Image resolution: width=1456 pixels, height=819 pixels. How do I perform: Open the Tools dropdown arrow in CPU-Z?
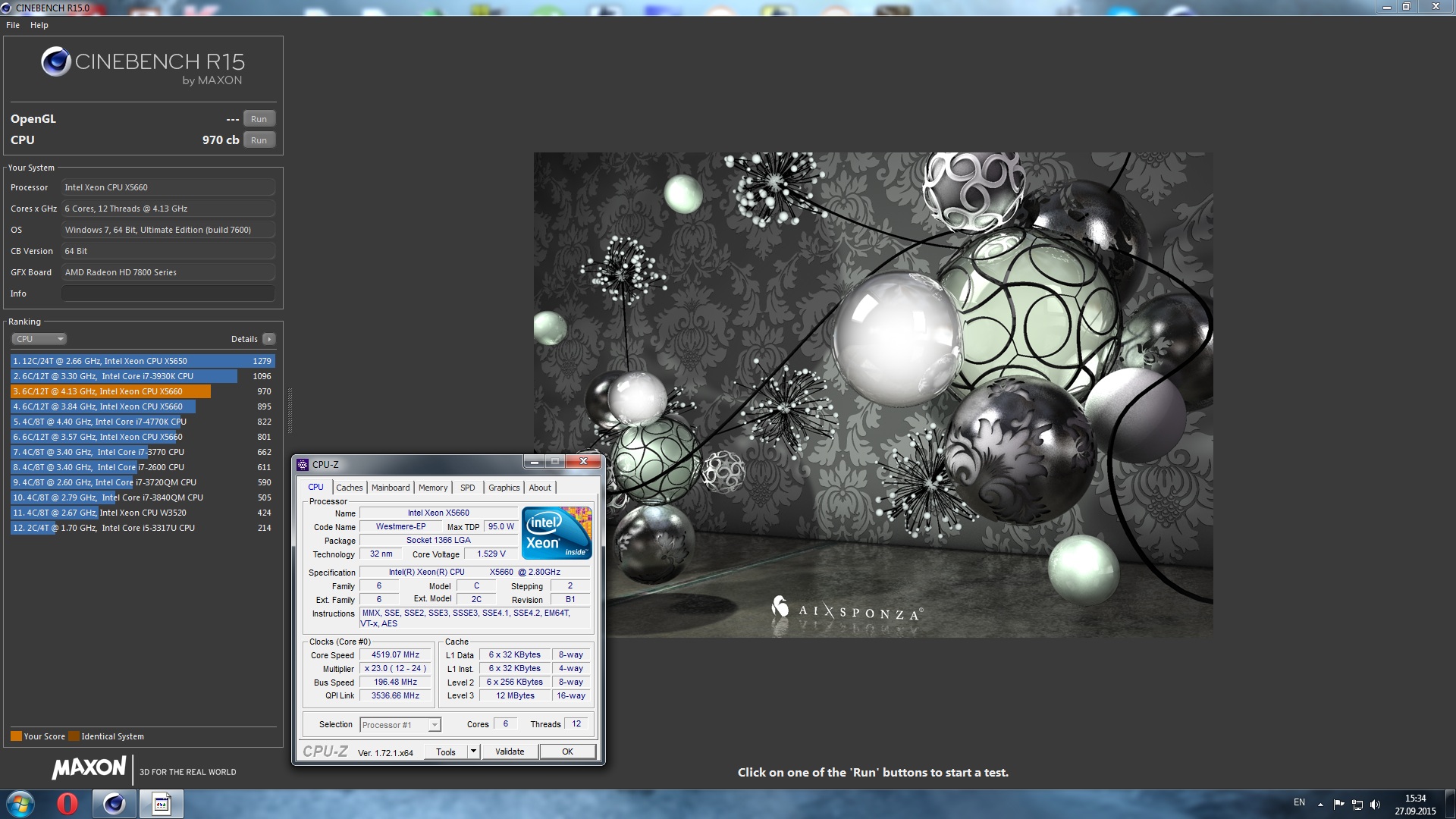[x=472, y=751]
